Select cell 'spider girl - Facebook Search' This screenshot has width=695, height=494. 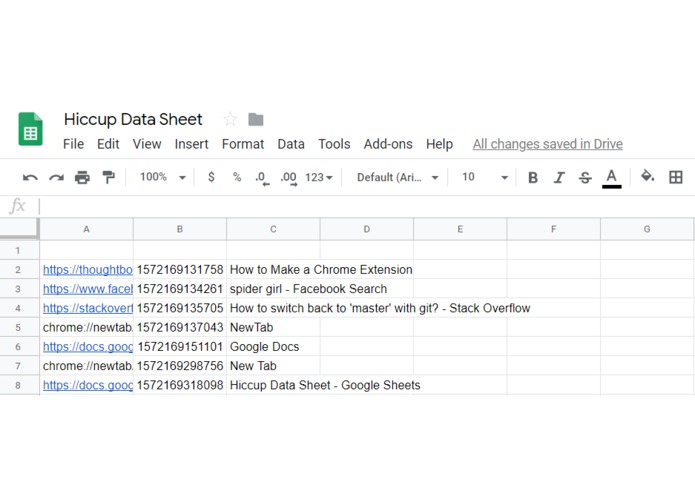pos(273,289)
